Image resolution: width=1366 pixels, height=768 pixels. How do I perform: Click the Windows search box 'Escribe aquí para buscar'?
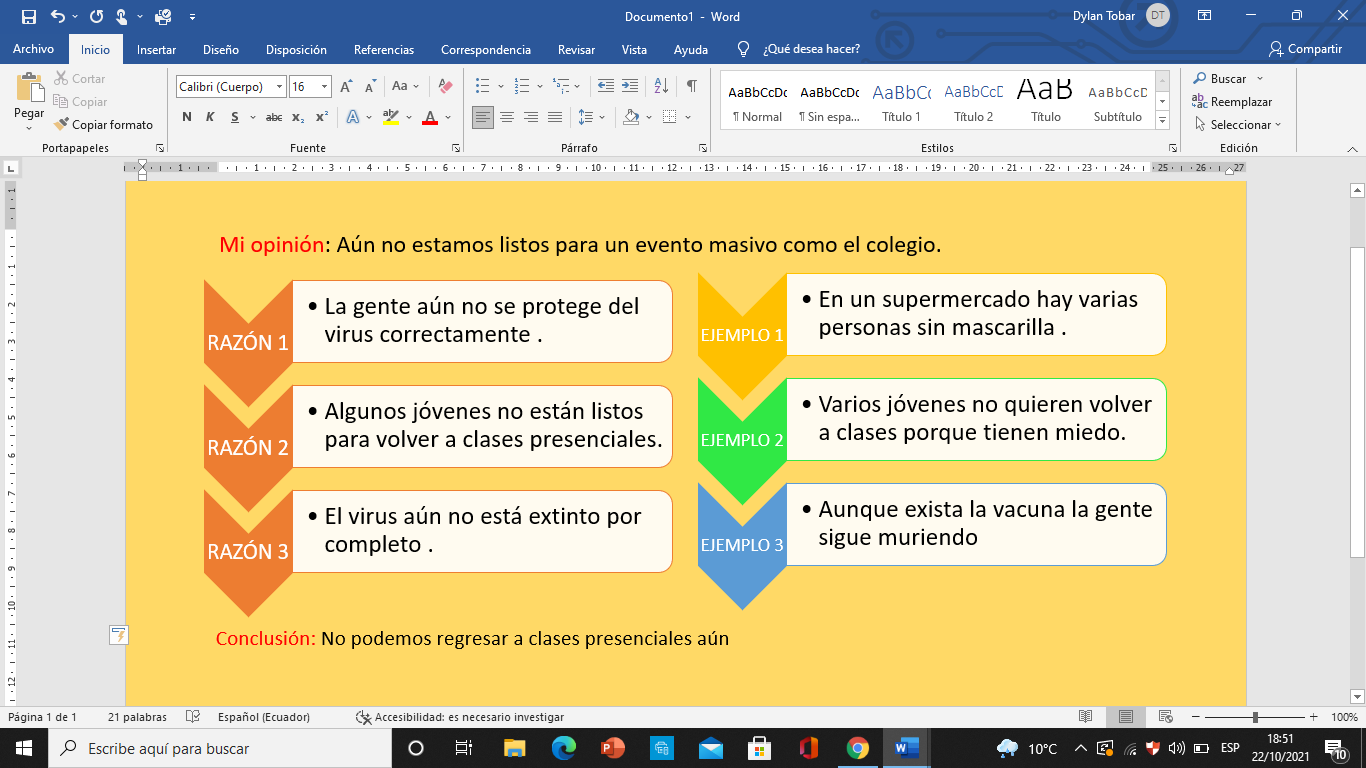(x=219, y=748)
